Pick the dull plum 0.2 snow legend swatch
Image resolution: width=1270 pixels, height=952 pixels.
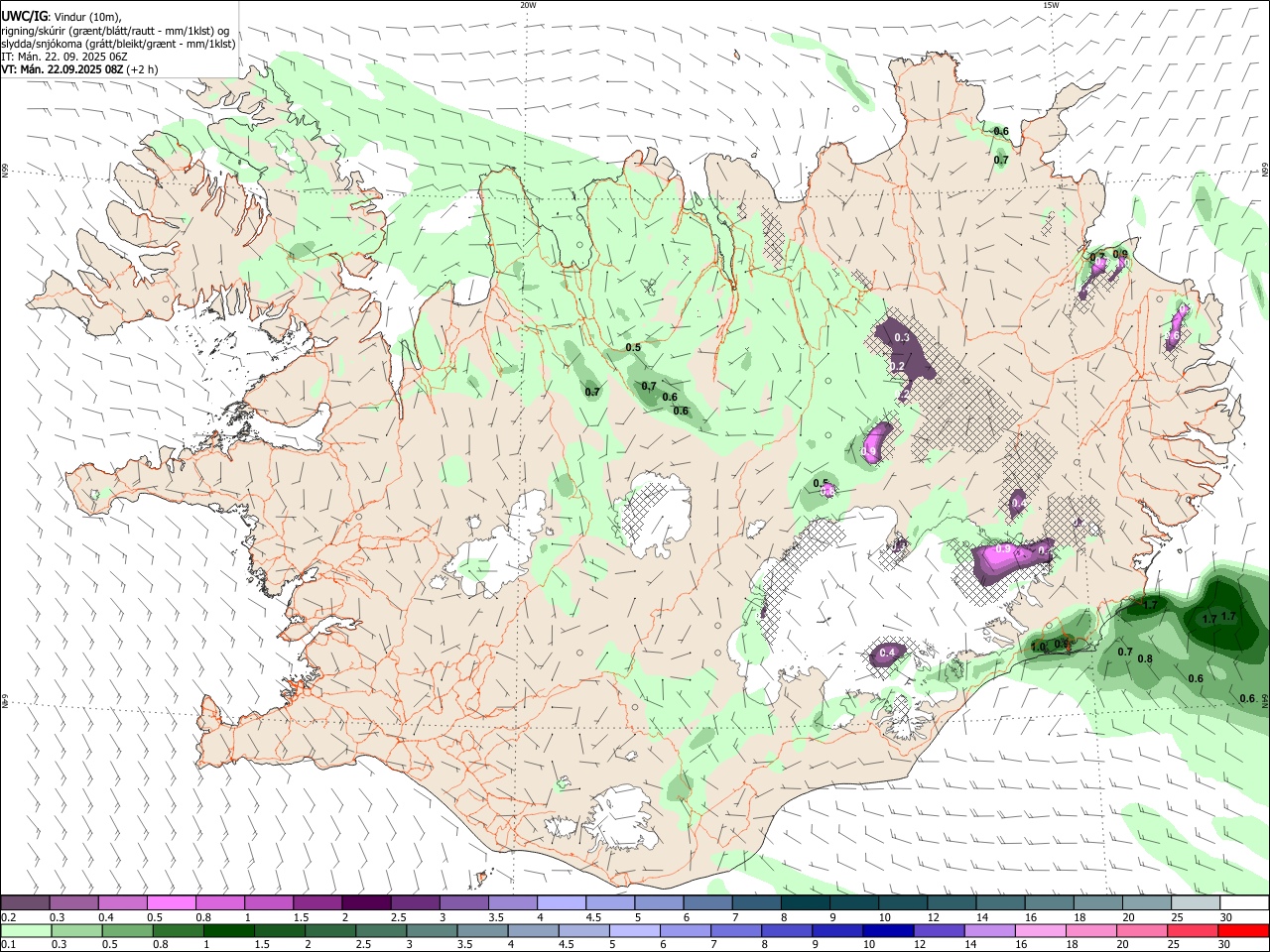pos(26,902)
